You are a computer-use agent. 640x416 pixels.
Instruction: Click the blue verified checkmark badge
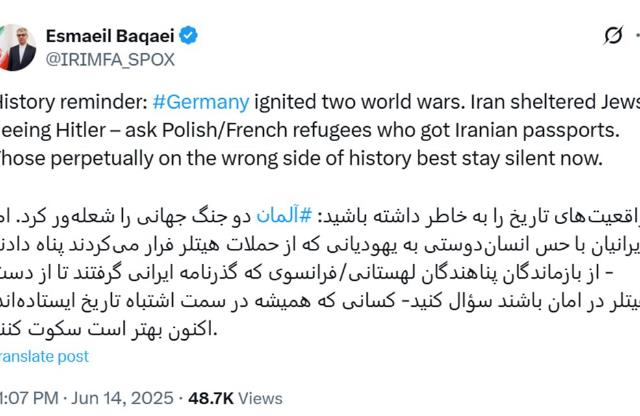[187, 36]
